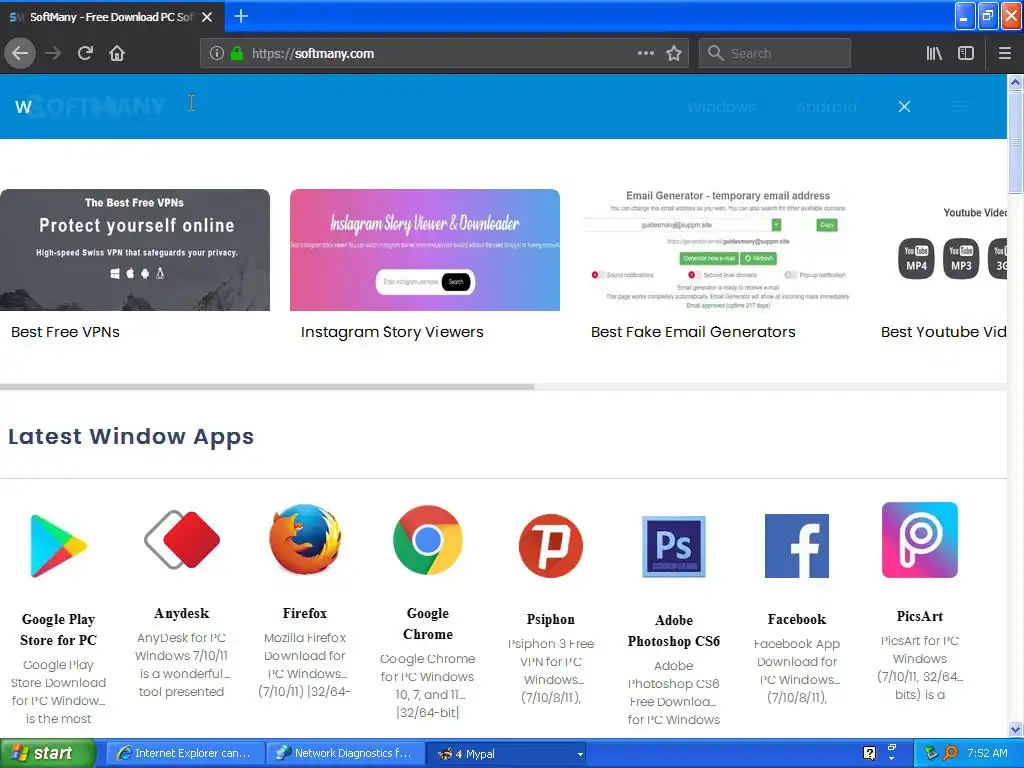Go back to the previous page

(x=20, y=54)
